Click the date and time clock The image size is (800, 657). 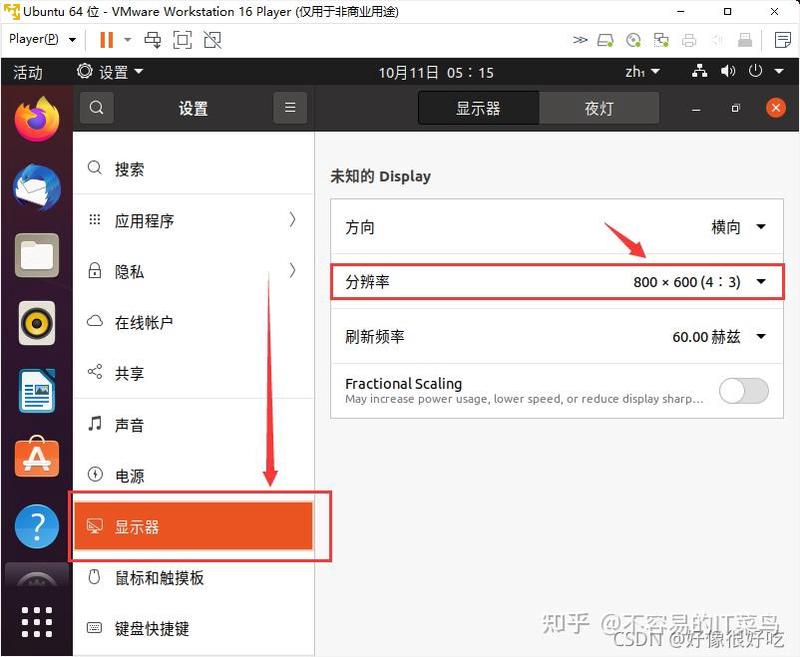(436, 72)
